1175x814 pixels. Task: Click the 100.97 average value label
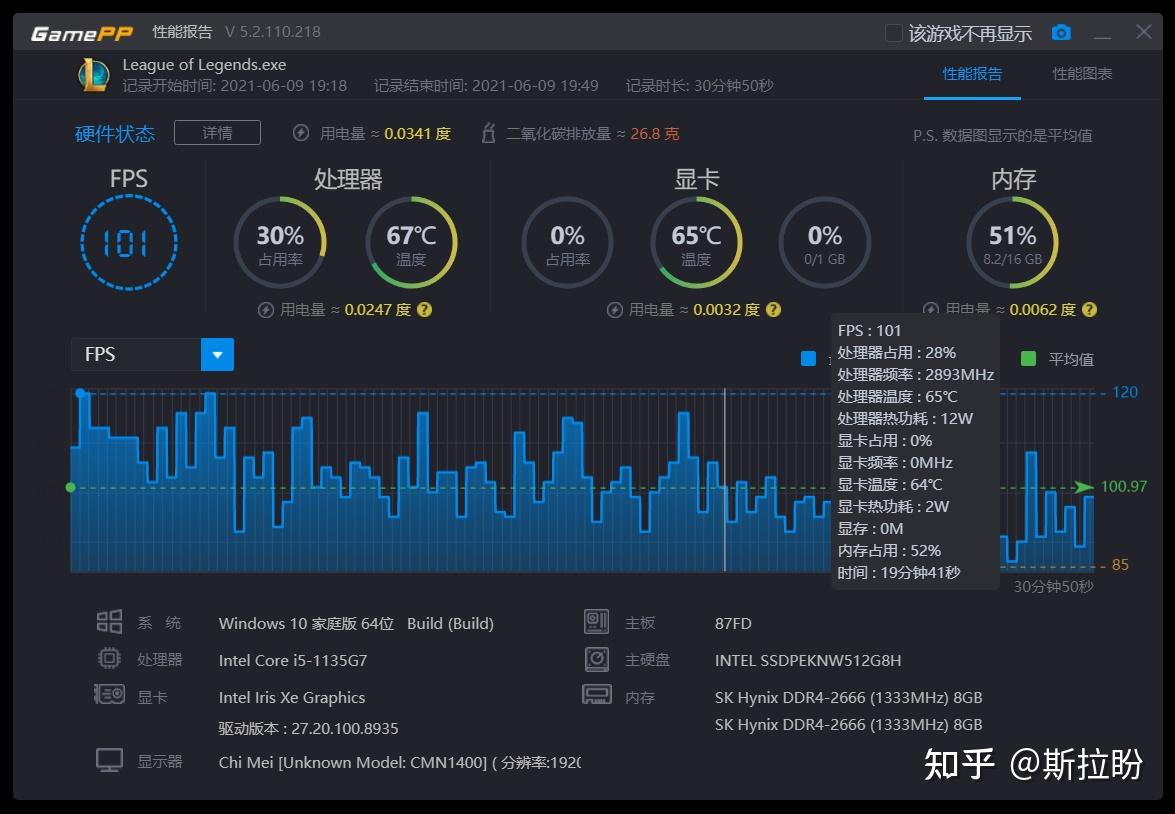click(x=1123, y=486)
